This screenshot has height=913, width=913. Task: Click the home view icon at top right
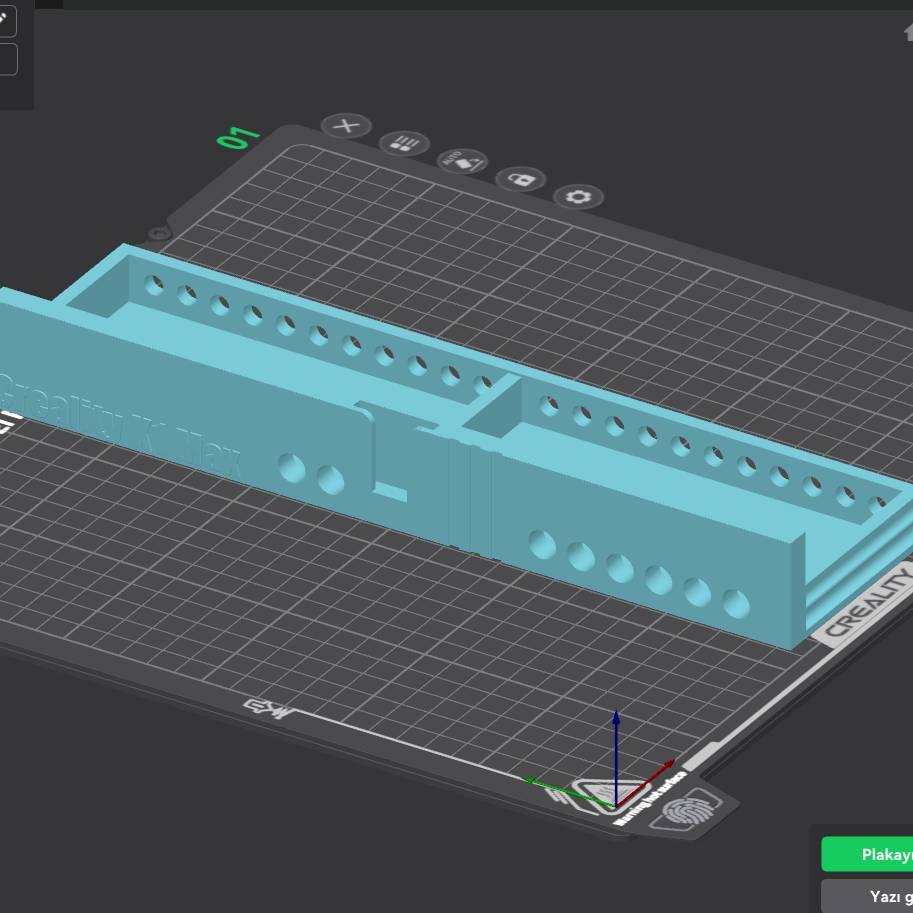[x=908, y=31]
